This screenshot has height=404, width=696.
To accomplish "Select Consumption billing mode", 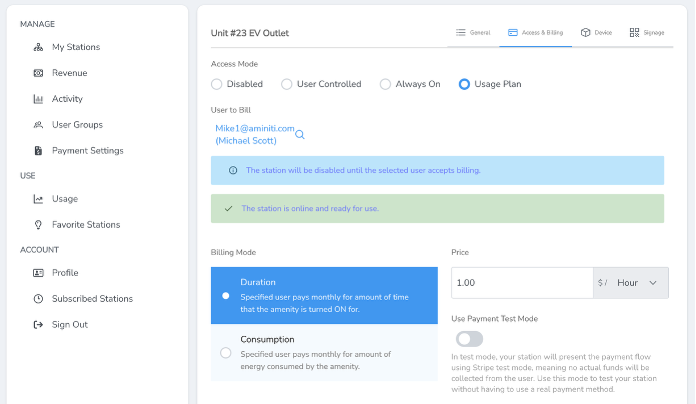I will click(x=225, y=353).
